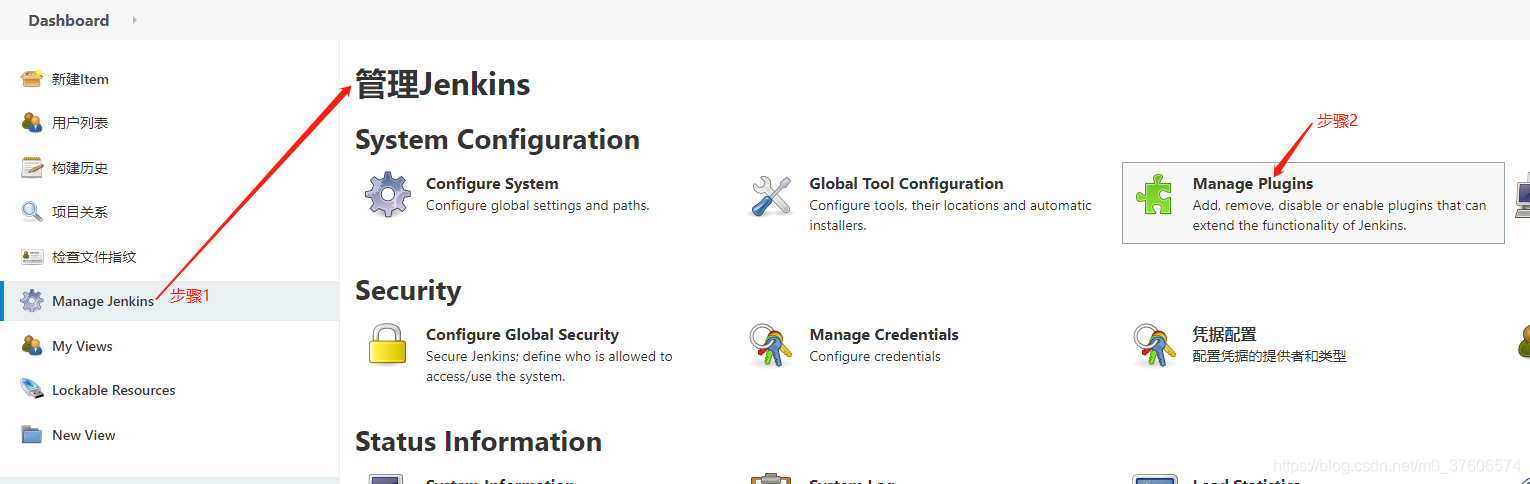The height and width of the screenshot is (484, 1530).
Task: Open the Dashboard breadcrumb link
Action: tap(69, 20)
